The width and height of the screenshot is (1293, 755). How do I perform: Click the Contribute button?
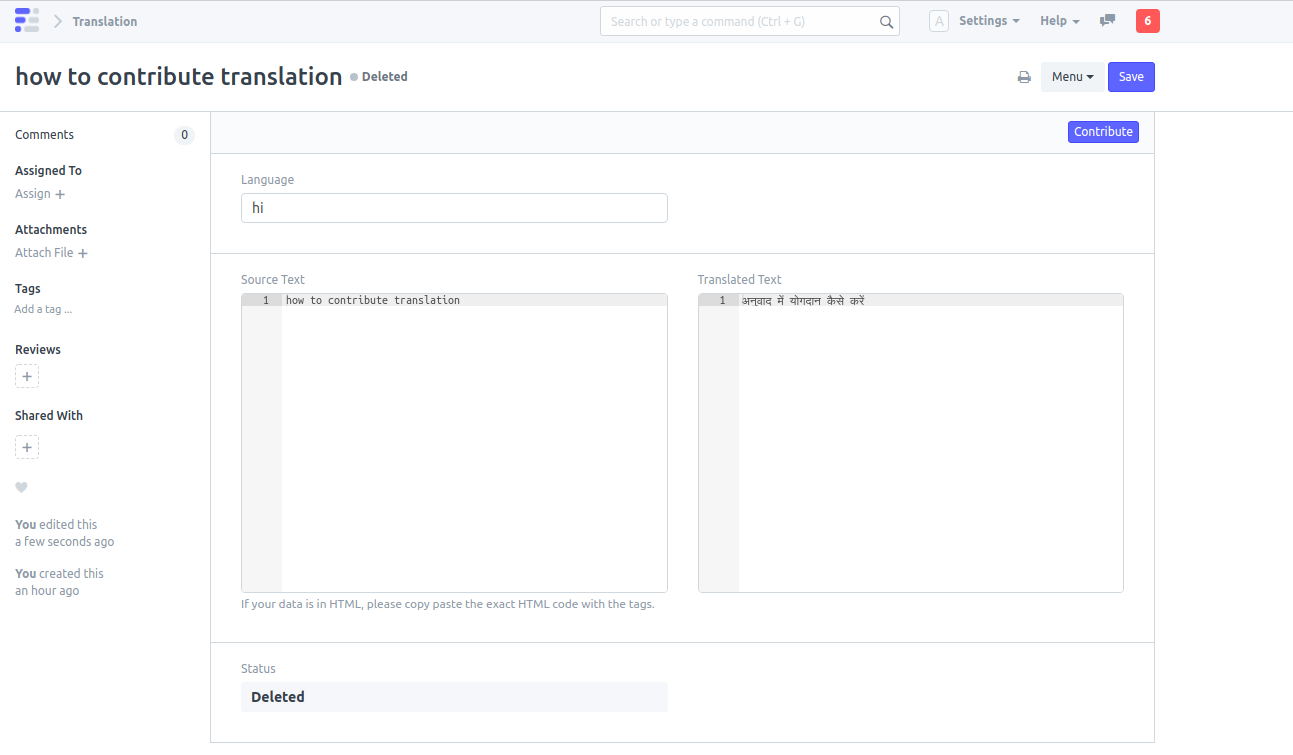(x=1102, y=132)
